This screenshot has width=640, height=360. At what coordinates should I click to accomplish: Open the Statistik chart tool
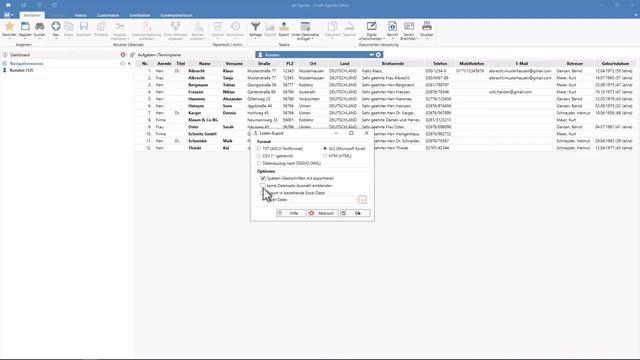coord(270,29)
